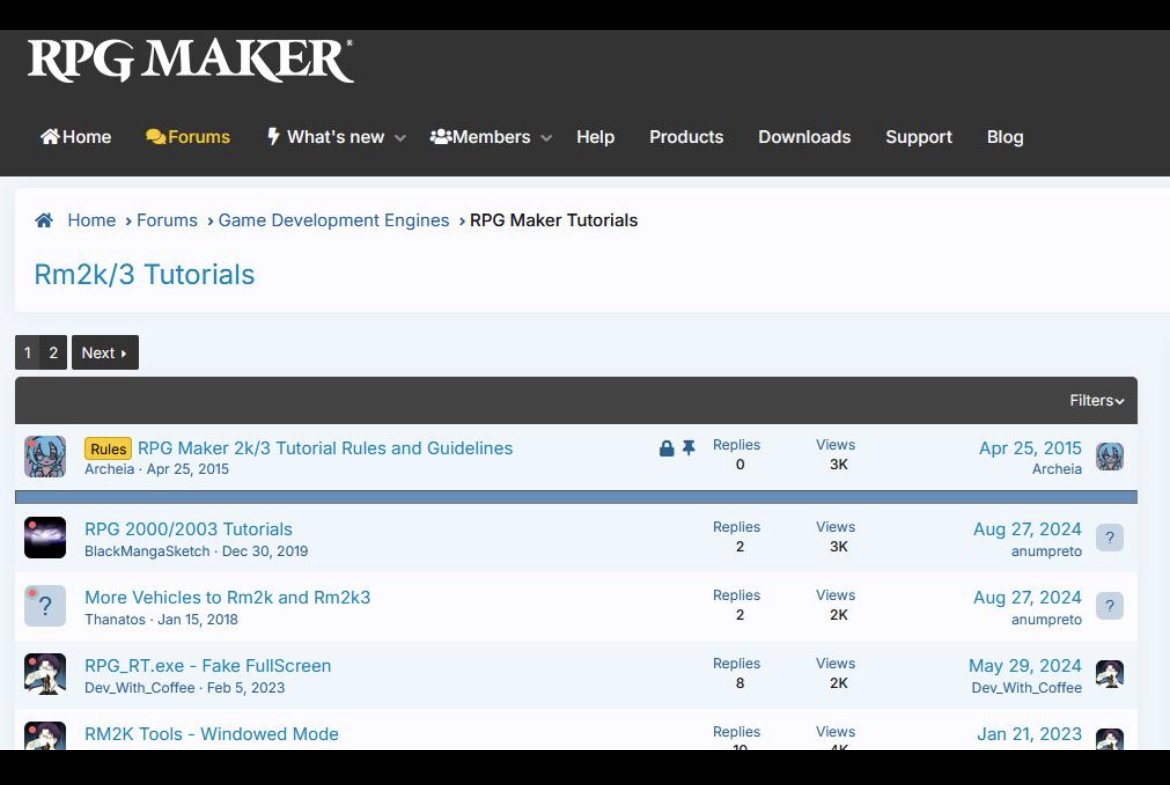The width and height of the screenshot is (1170, 785).
Task: Click the Feb 5, 2023 start date
Action: [245, 688]
